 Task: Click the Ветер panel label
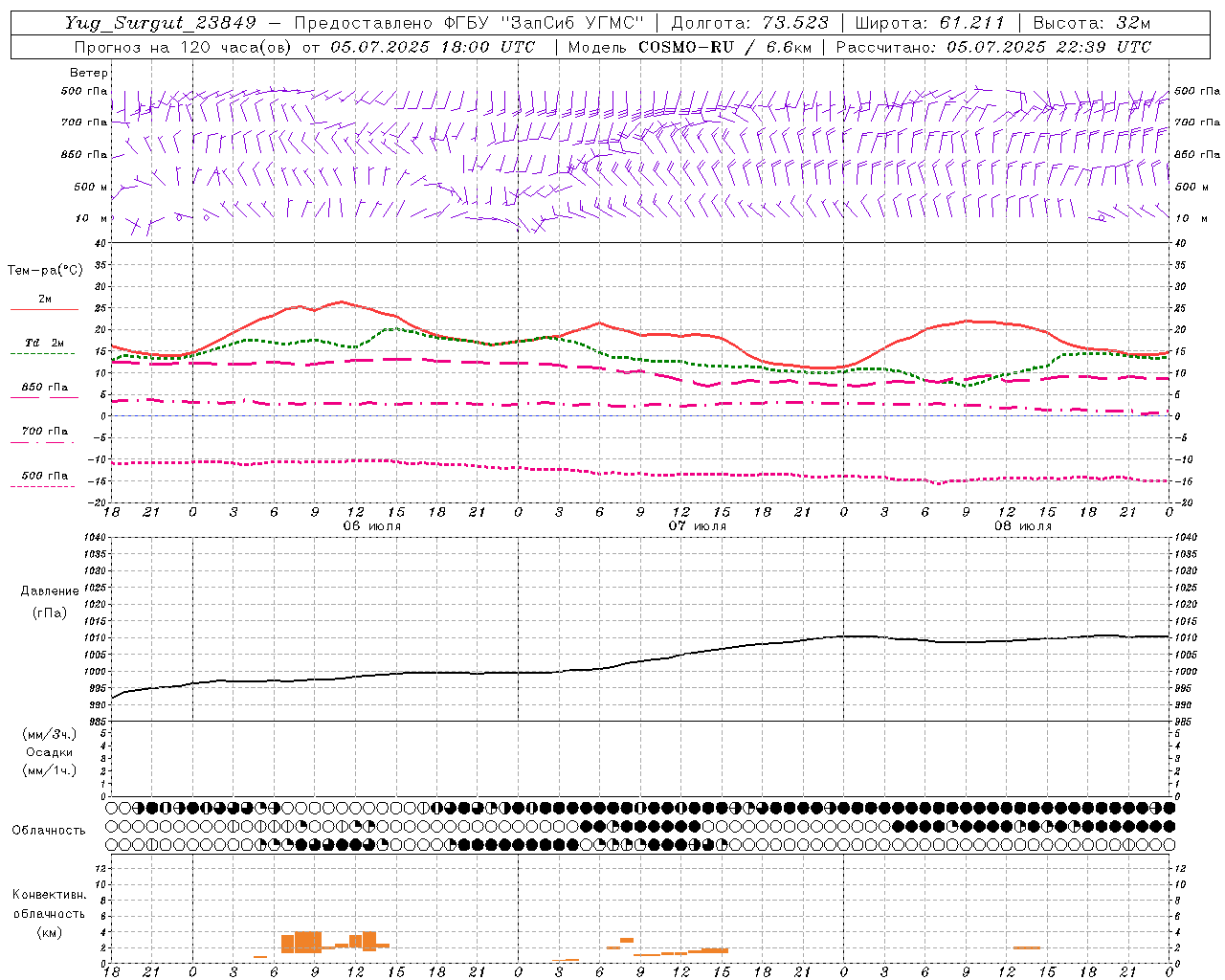point(89,73)
